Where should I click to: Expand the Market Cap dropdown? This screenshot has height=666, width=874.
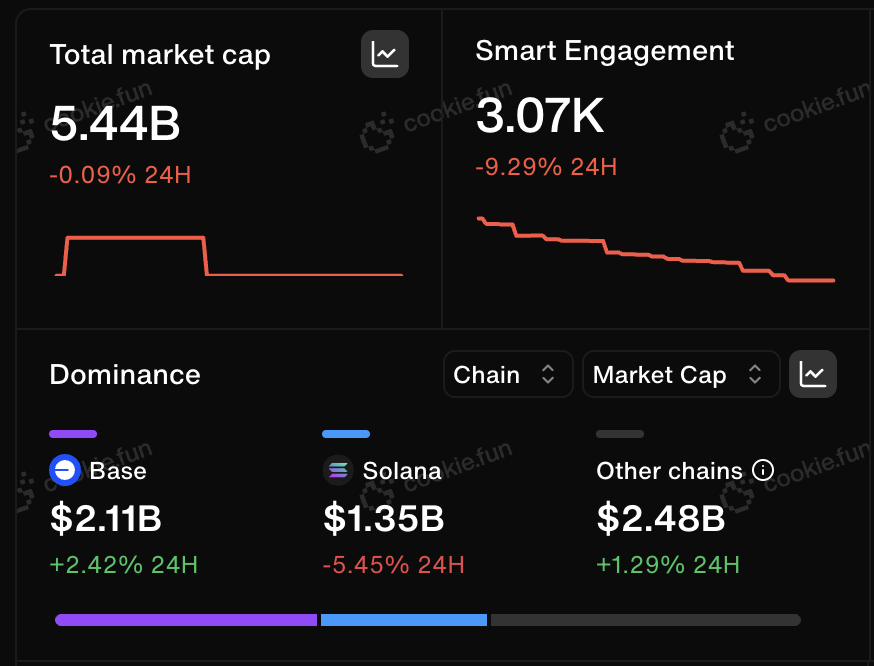681,374
